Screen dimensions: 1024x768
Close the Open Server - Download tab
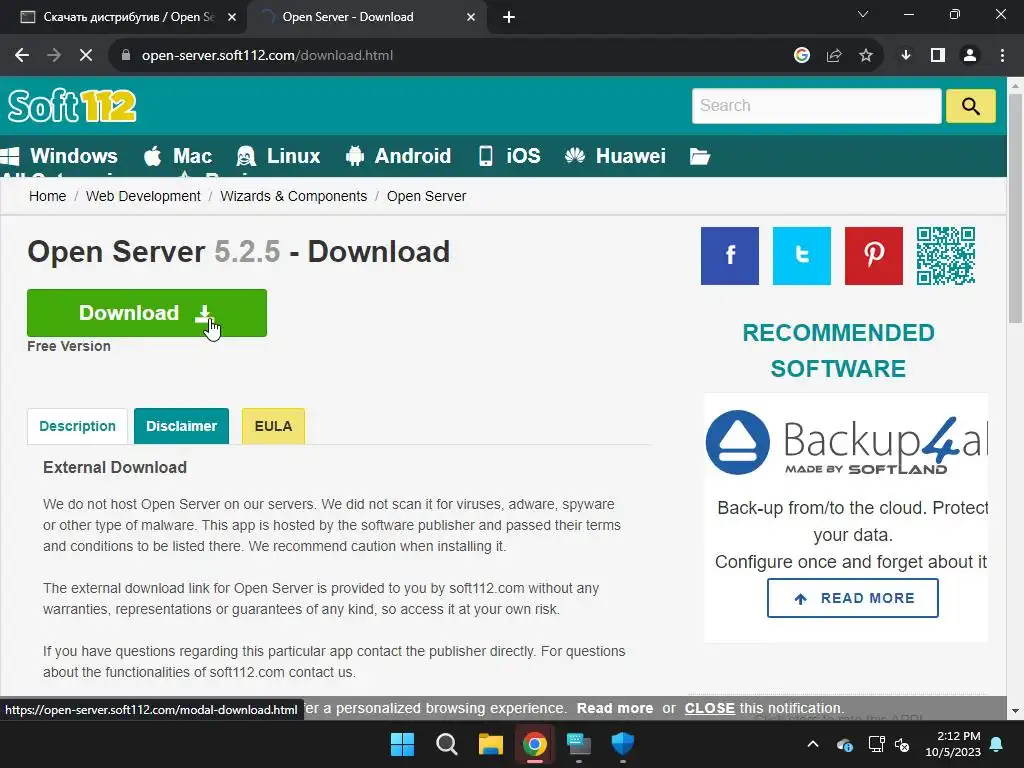[x=471, y=17]
